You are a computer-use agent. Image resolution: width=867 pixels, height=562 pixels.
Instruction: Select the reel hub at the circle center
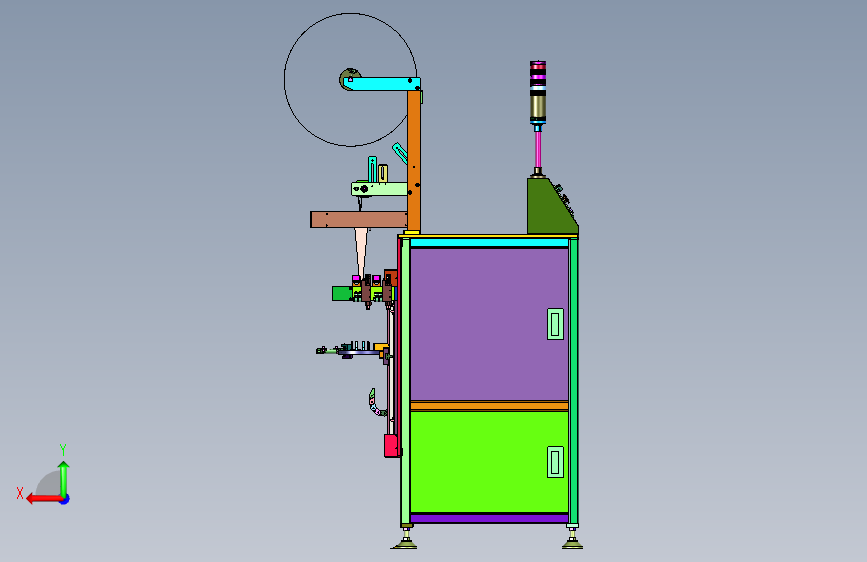point(349,79)
